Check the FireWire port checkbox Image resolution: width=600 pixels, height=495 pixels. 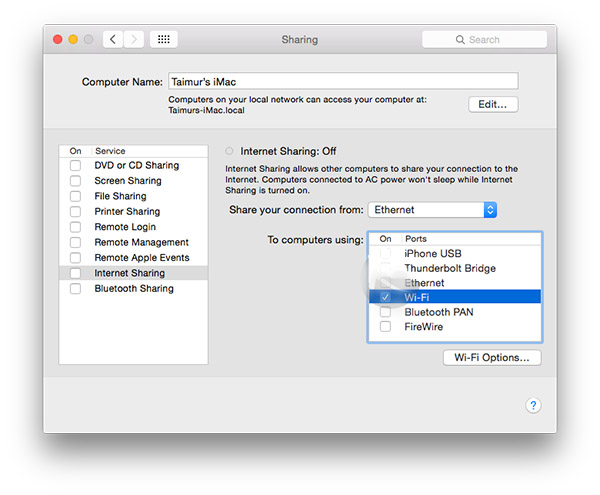coord(385,327)
